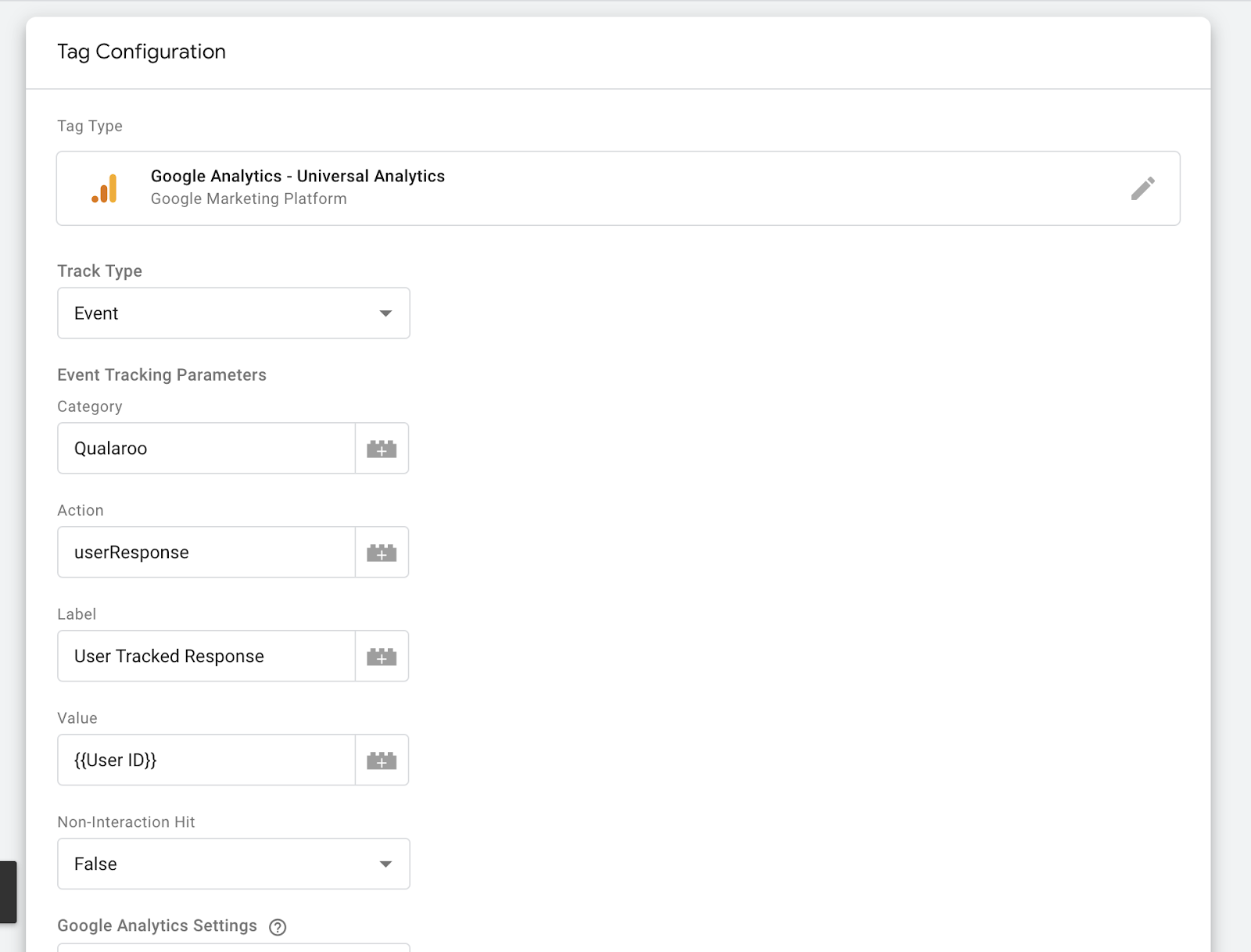Insert variable for Label field

coord(382,657)
